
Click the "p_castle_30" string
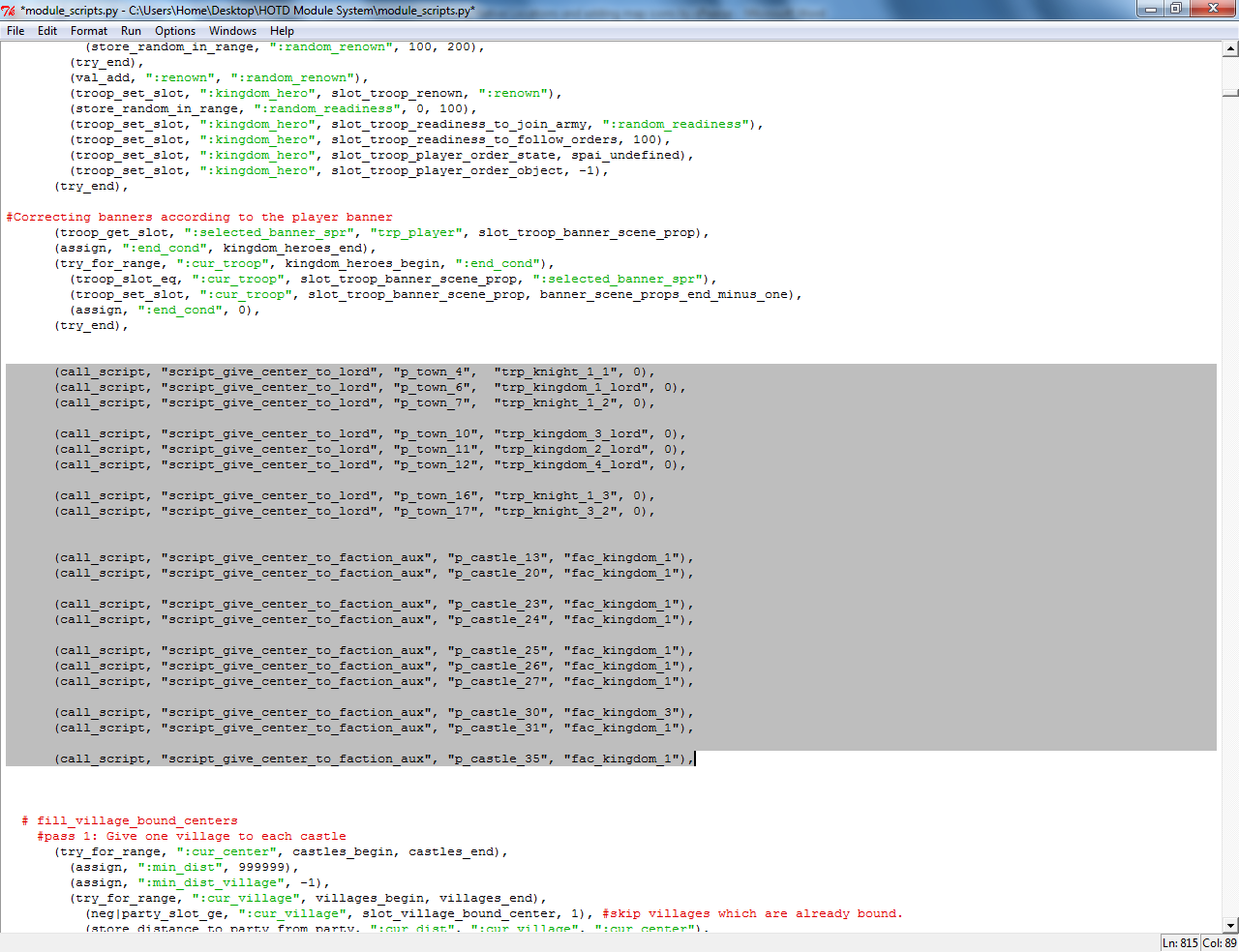click(x=498, y=712)
